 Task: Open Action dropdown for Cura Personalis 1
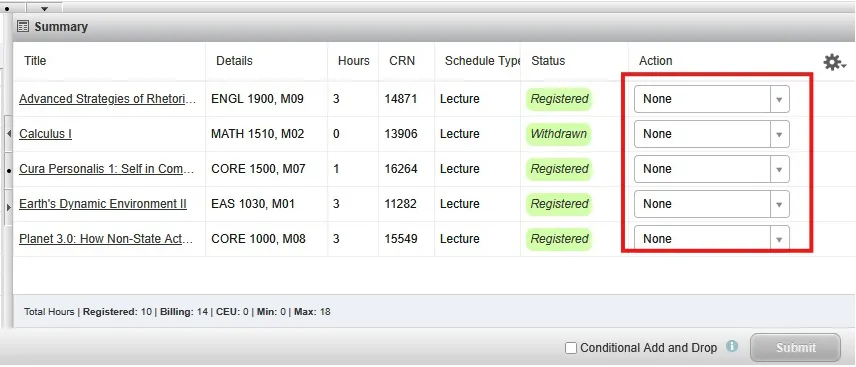(x=711, y=169)
